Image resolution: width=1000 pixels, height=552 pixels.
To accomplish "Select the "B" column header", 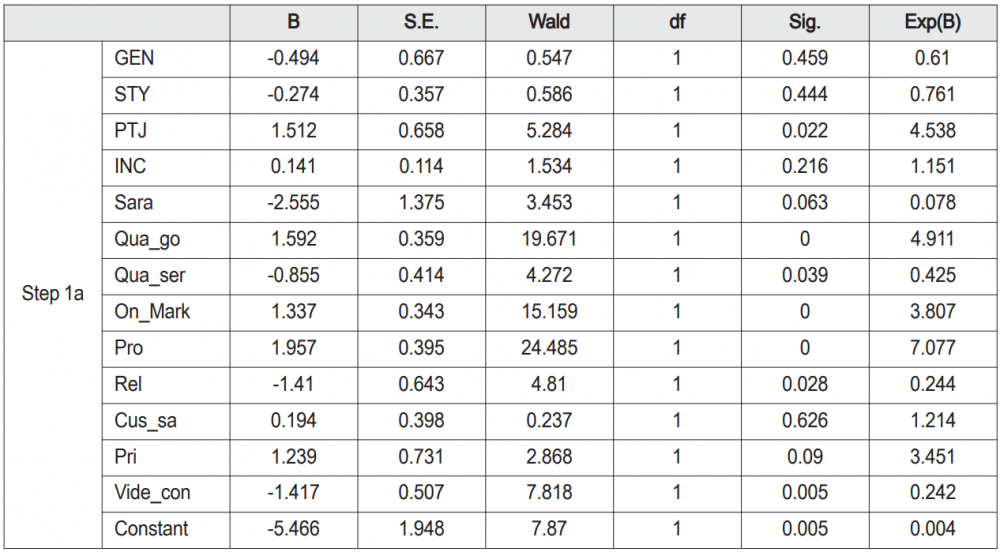I will coord(293,22).
